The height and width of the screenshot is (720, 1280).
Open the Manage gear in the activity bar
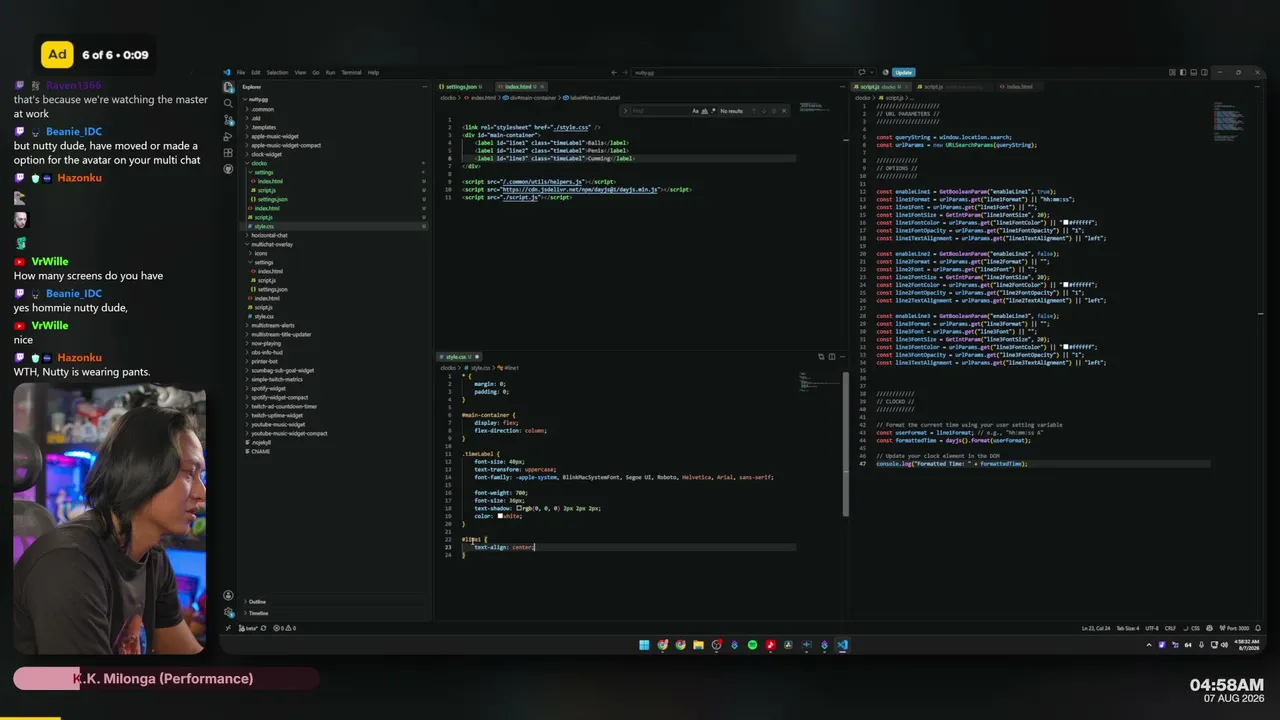(229, 613)
